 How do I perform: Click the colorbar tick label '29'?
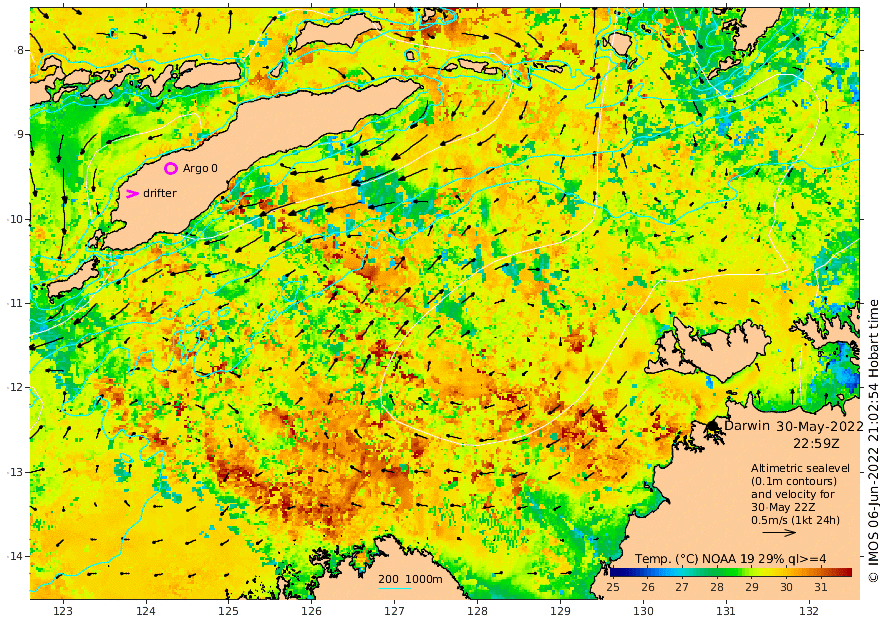tap(751, 587)
